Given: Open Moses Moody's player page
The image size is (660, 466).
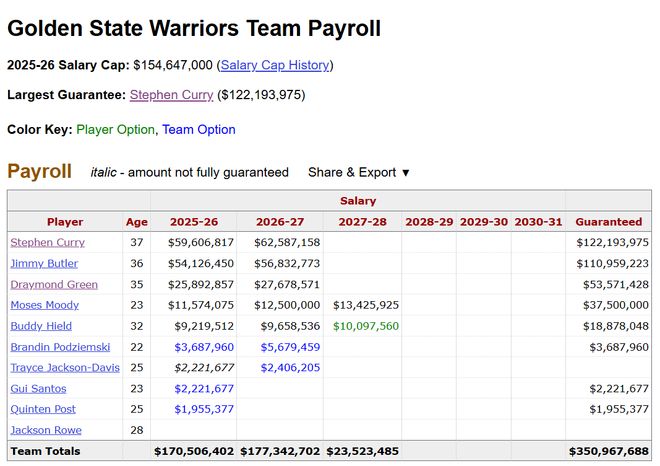Looking at the screenshot, I should coord(45,305).
